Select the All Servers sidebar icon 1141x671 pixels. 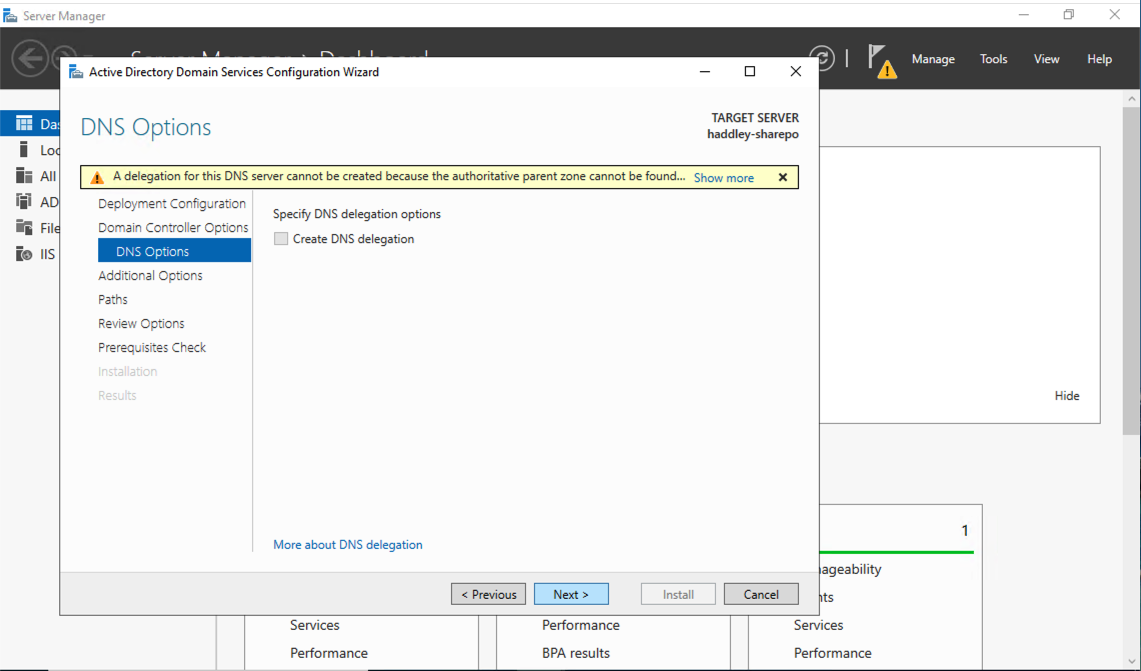click(x=24, y=176)
